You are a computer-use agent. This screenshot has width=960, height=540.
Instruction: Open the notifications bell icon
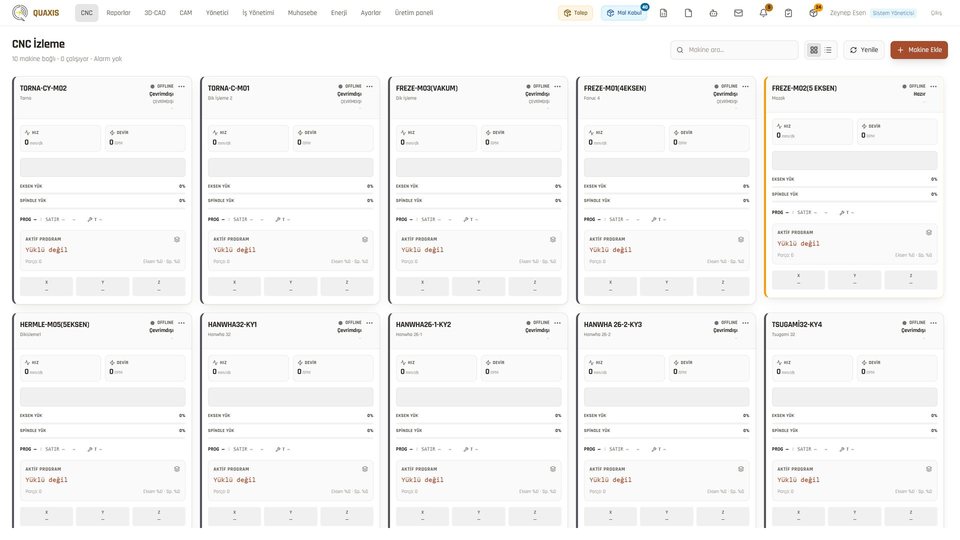[x=763, y=13]
